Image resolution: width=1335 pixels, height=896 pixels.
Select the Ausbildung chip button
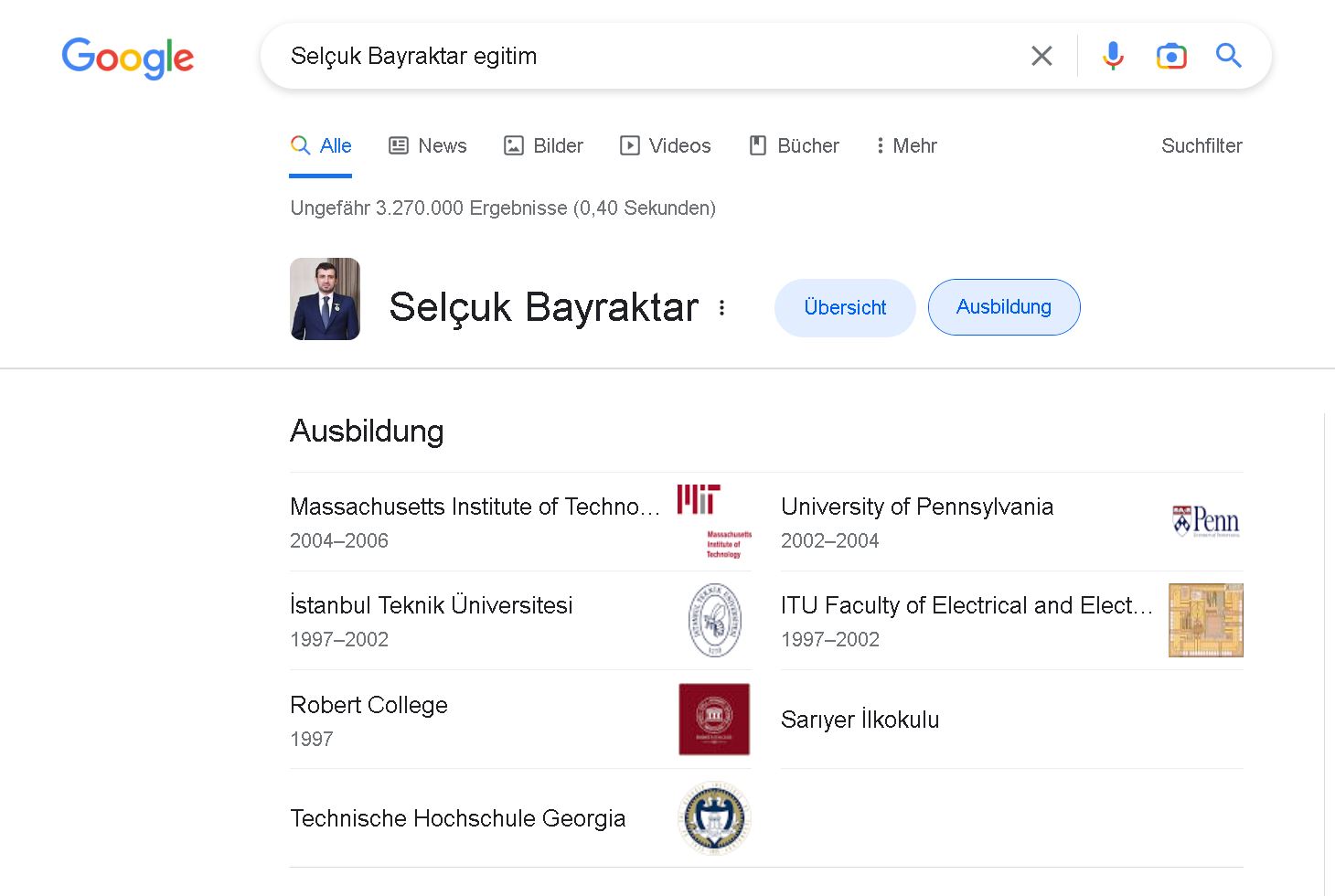[1004, 307]
